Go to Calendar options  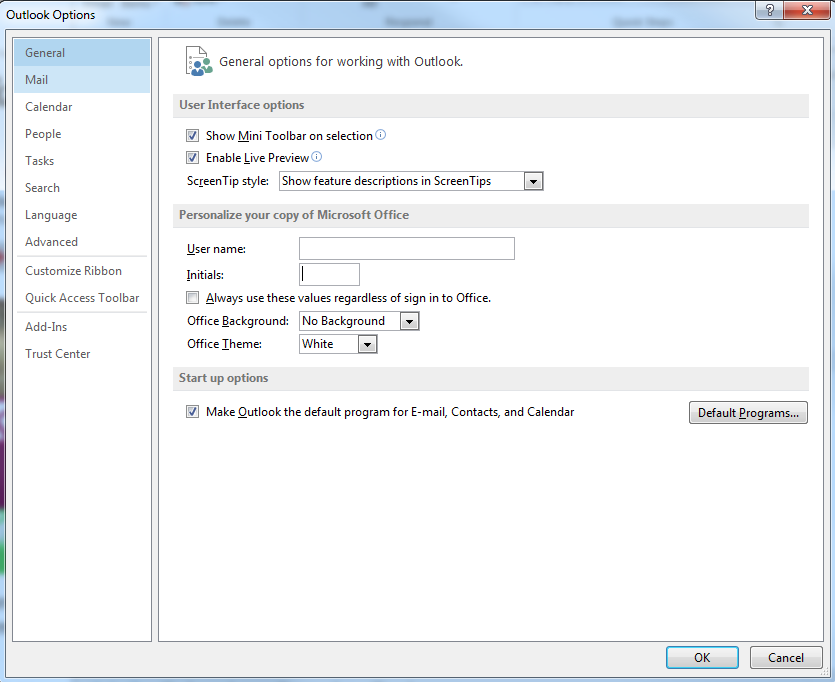pos(82,107)
